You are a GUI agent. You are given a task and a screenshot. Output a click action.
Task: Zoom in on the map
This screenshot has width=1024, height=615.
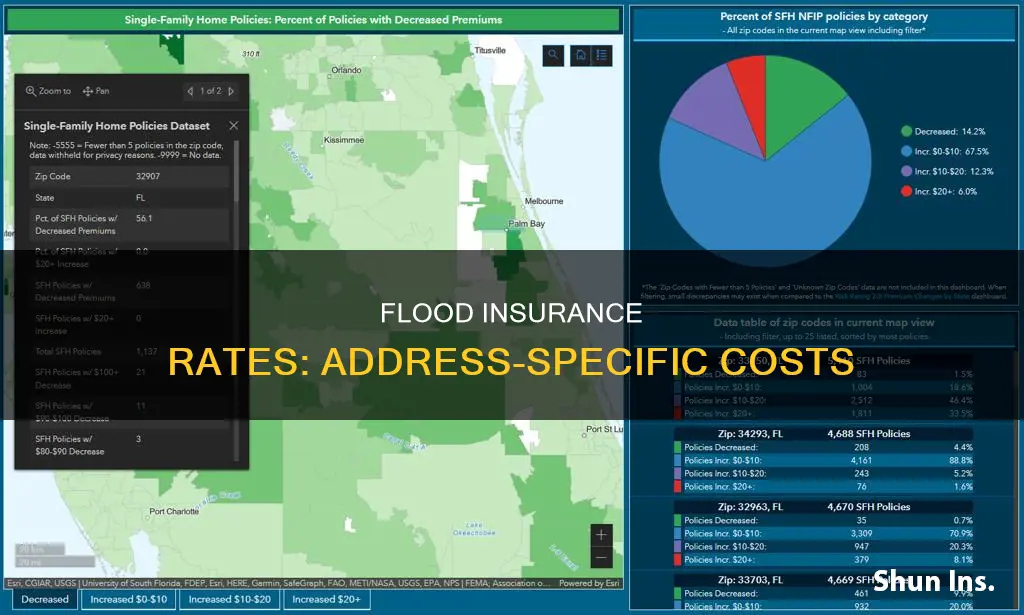pyautogui.click(x=601, y=535)
